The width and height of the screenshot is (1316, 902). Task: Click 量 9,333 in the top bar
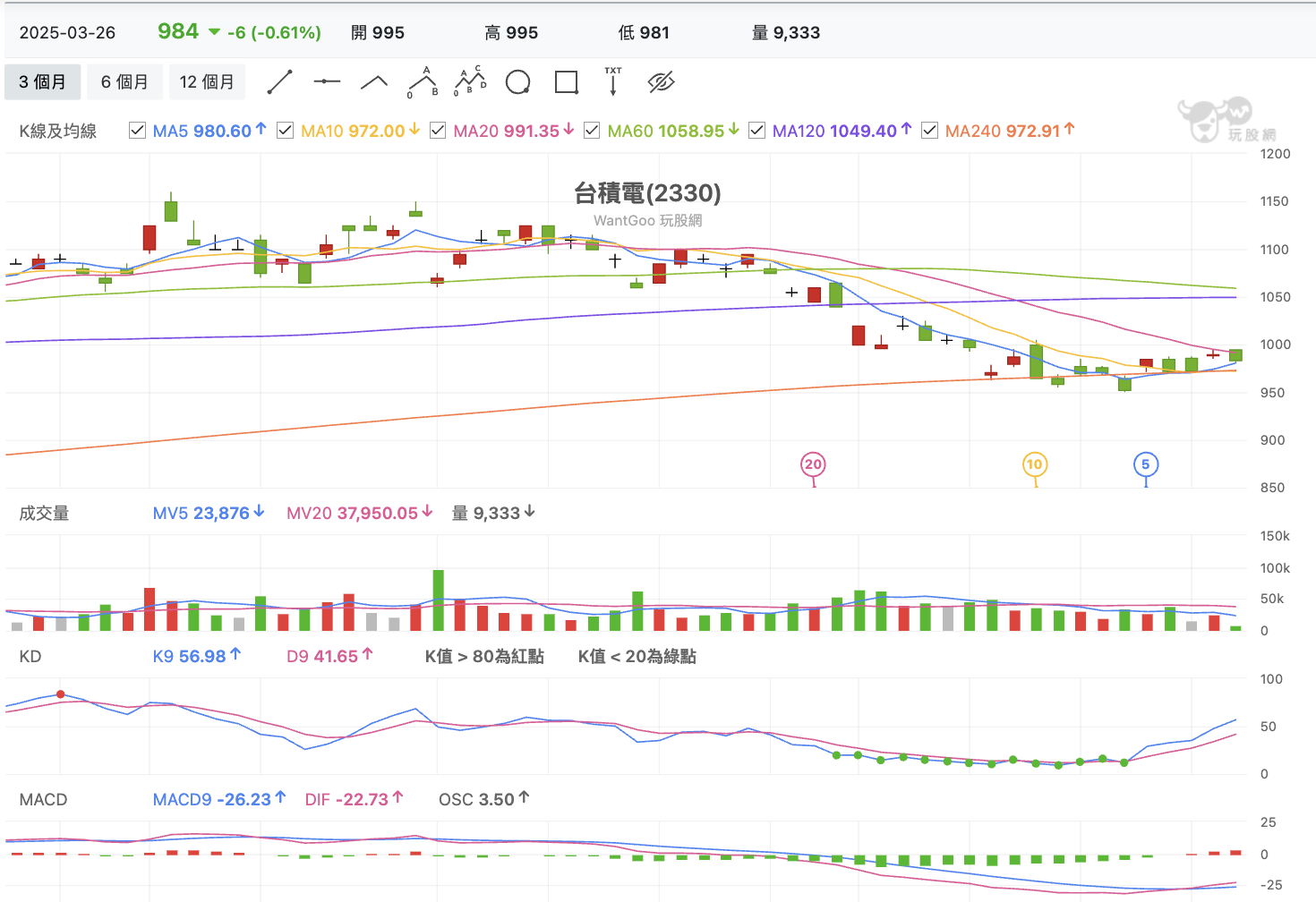pos(786,33)
